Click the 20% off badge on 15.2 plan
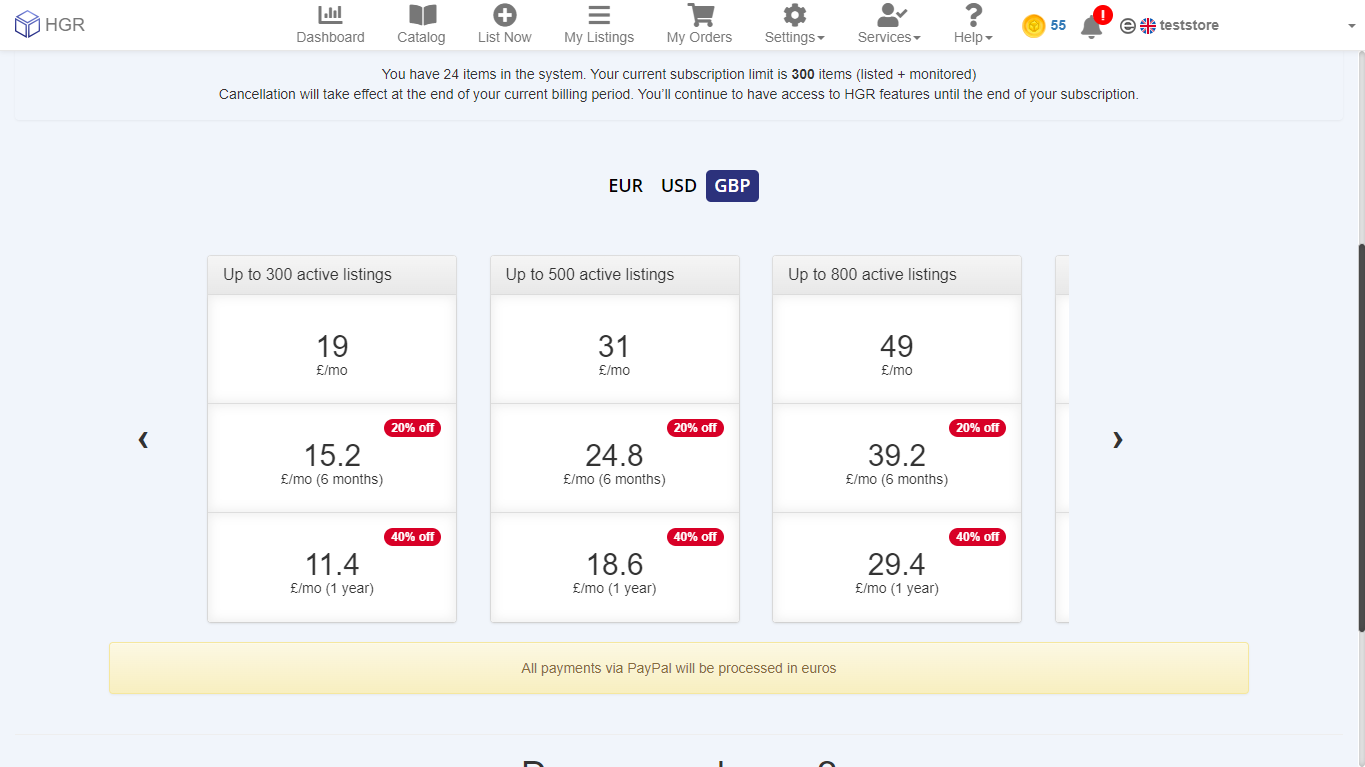1365x767 pixels. pyautogui.click(x=412, y=428)
